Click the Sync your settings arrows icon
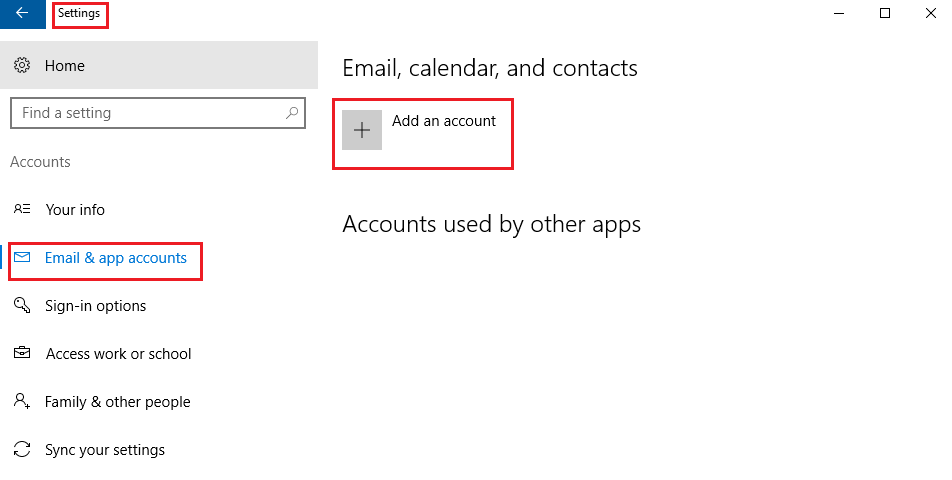Viewport: 952px width, 480px height. [22, 450]
